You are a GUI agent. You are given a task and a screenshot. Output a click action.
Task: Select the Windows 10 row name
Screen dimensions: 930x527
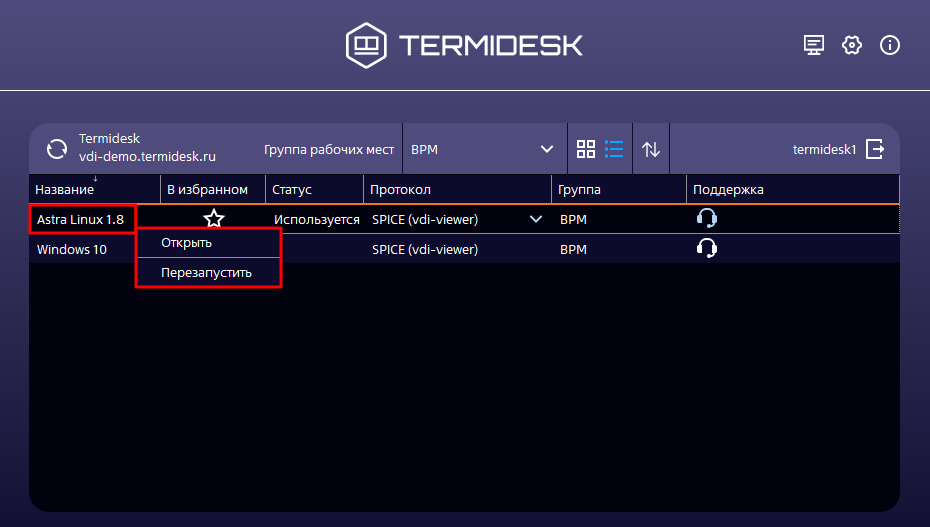tap(72, 250)
